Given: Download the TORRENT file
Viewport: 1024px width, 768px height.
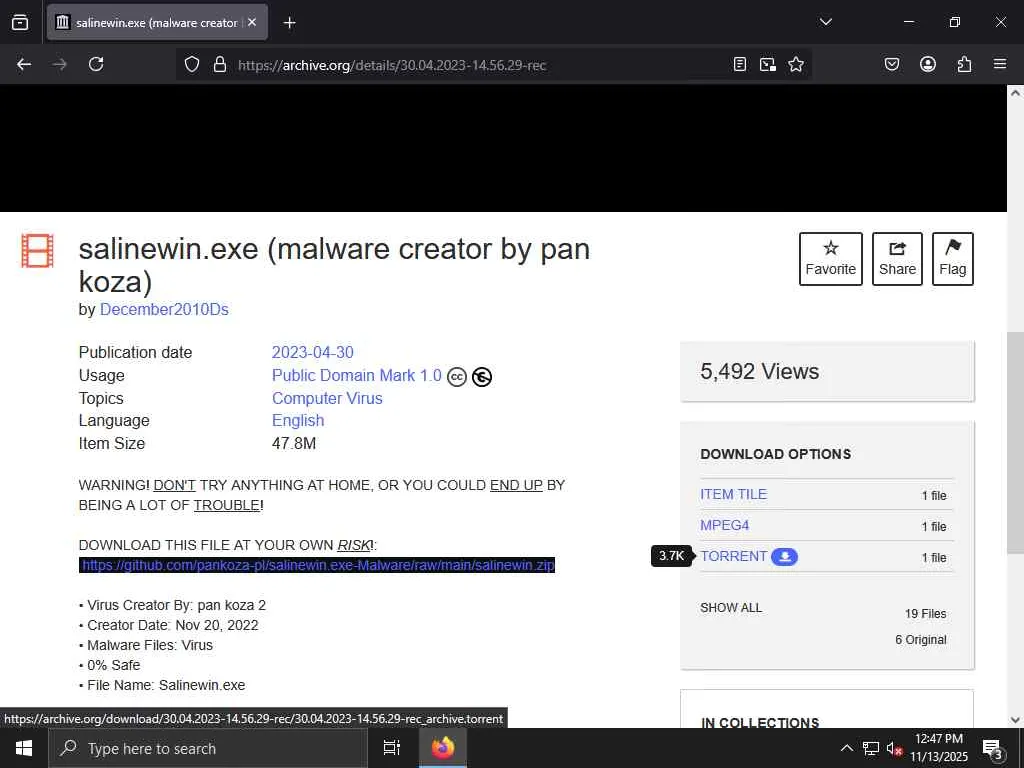Looking at the screenshot, I should [x=733, y=556].
